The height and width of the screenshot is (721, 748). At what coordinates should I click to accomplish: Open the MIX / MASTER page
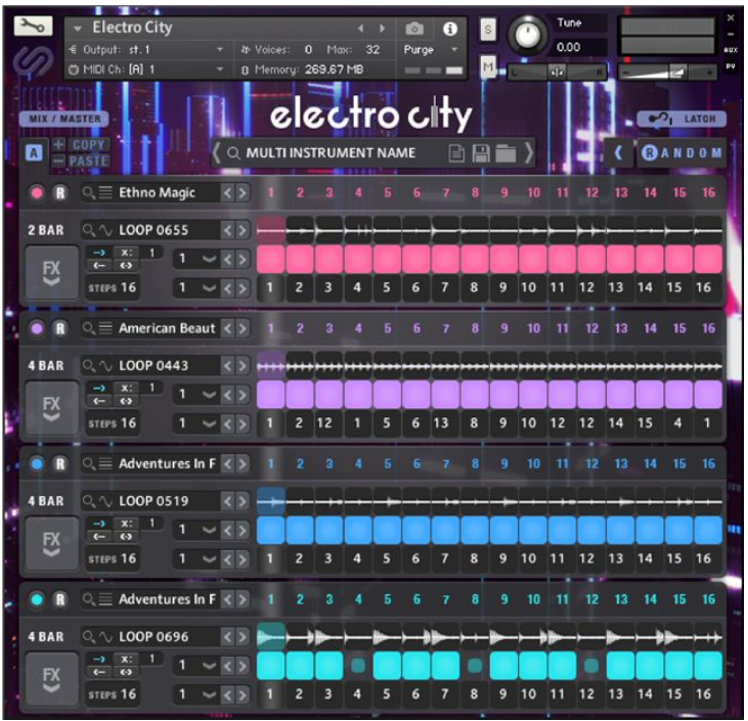click(x=64, y=119)
